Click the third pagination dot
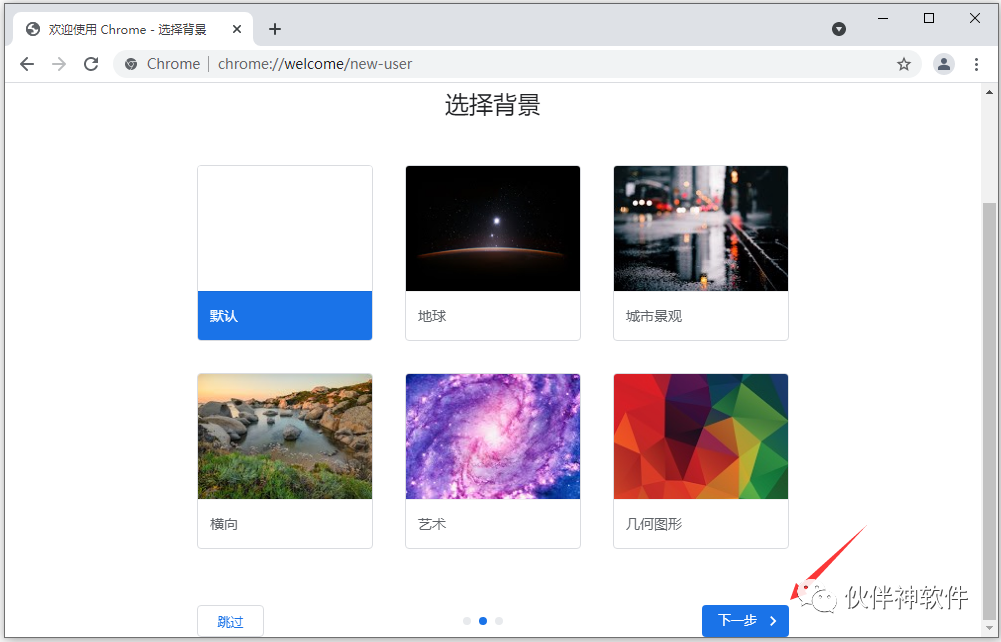 tap(499, 621)
